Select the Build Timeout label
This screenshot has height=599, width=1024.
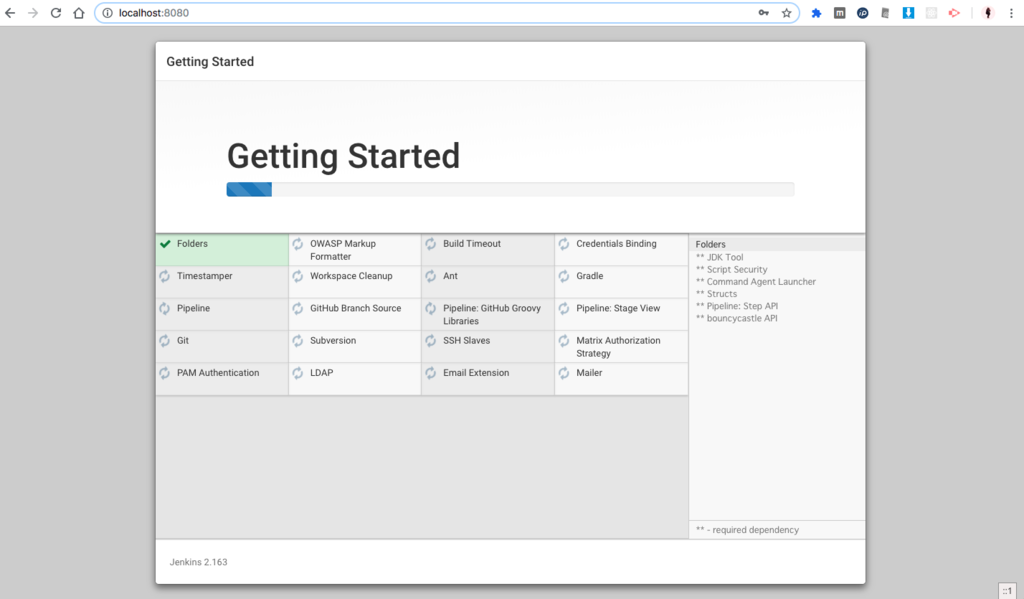(472, 244)
